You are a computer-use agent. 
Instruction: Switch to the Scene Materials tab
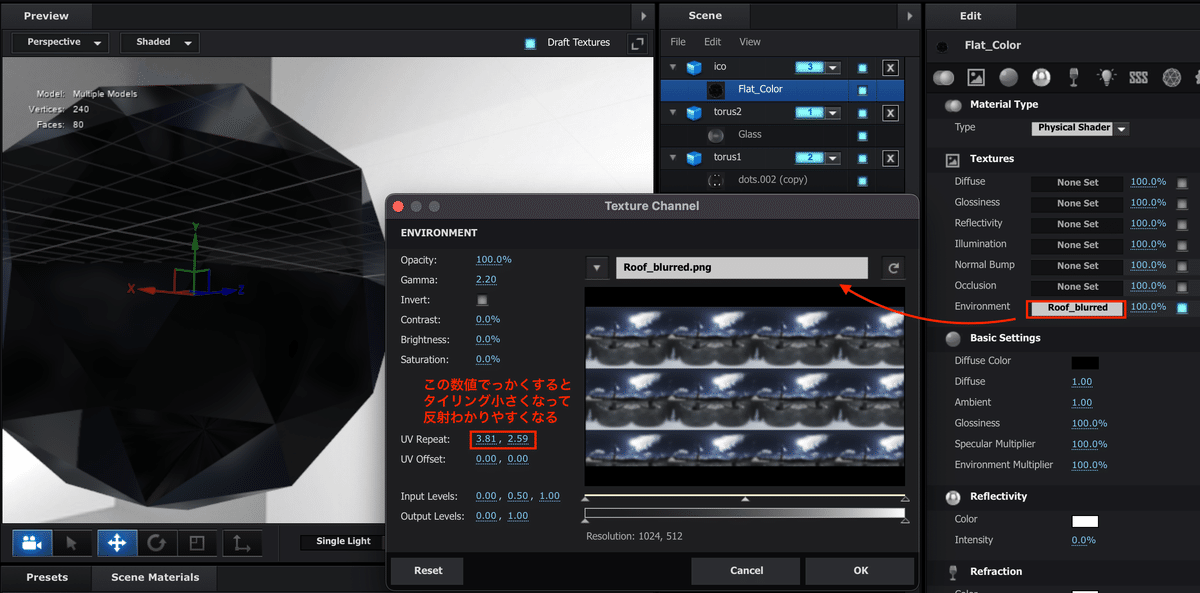(155, 577)
